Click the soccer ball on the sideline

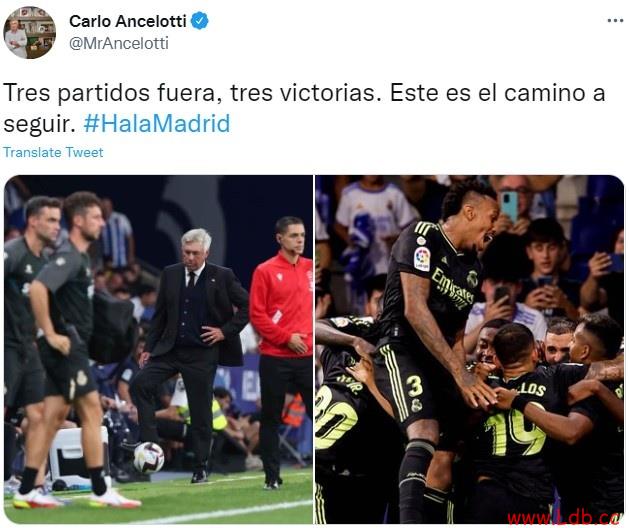tap(149, 457)
